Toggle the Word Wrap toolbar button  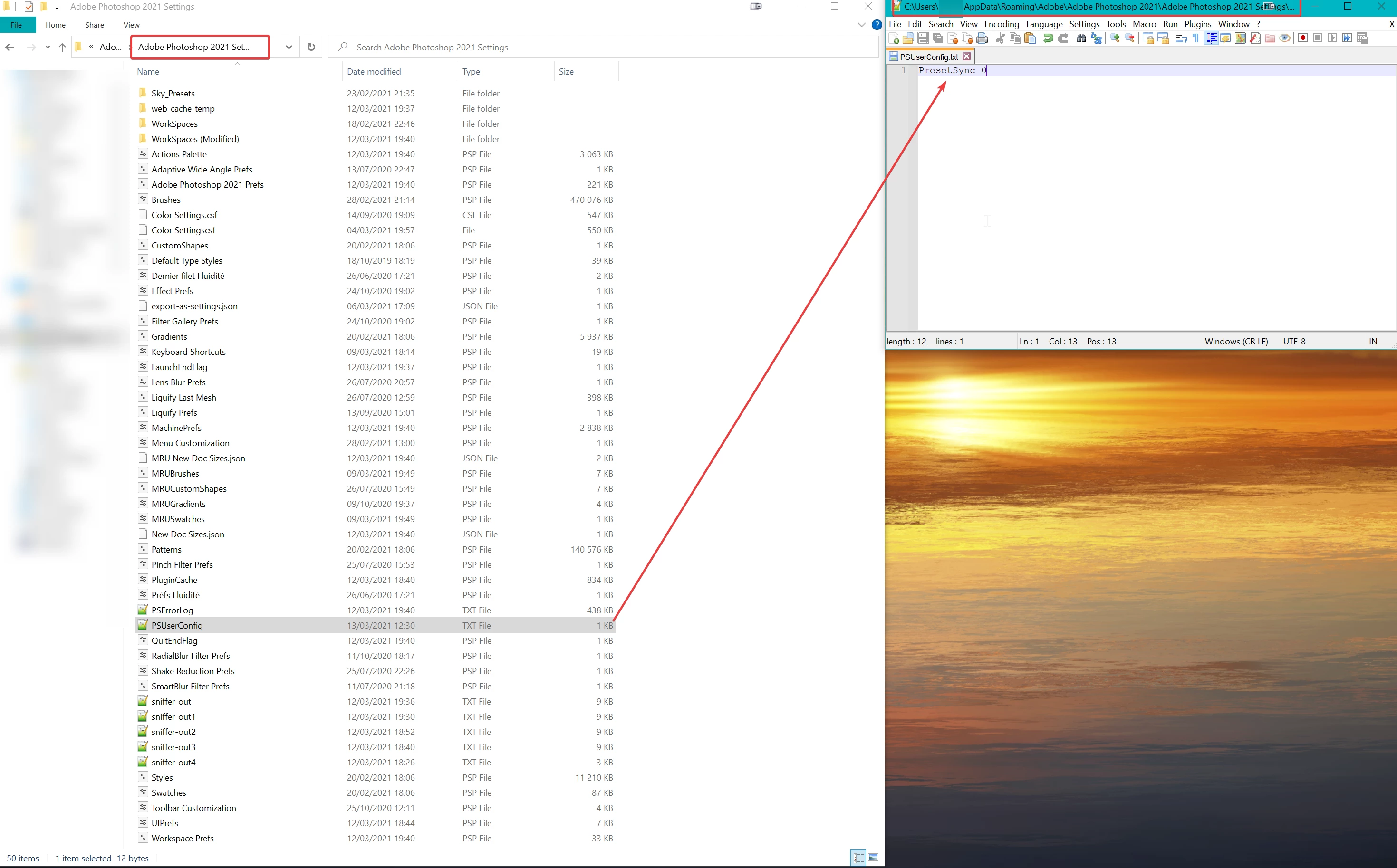tap(1181, 38)
